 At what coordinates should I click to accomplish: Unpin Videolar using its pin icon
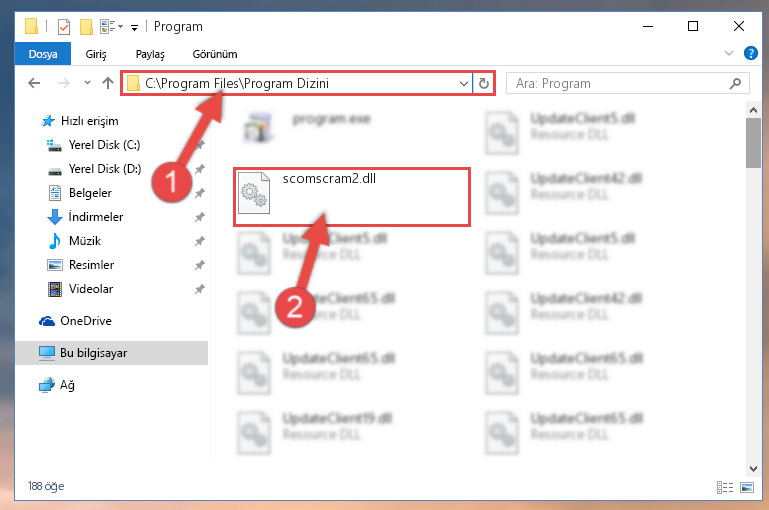point(200,289)
